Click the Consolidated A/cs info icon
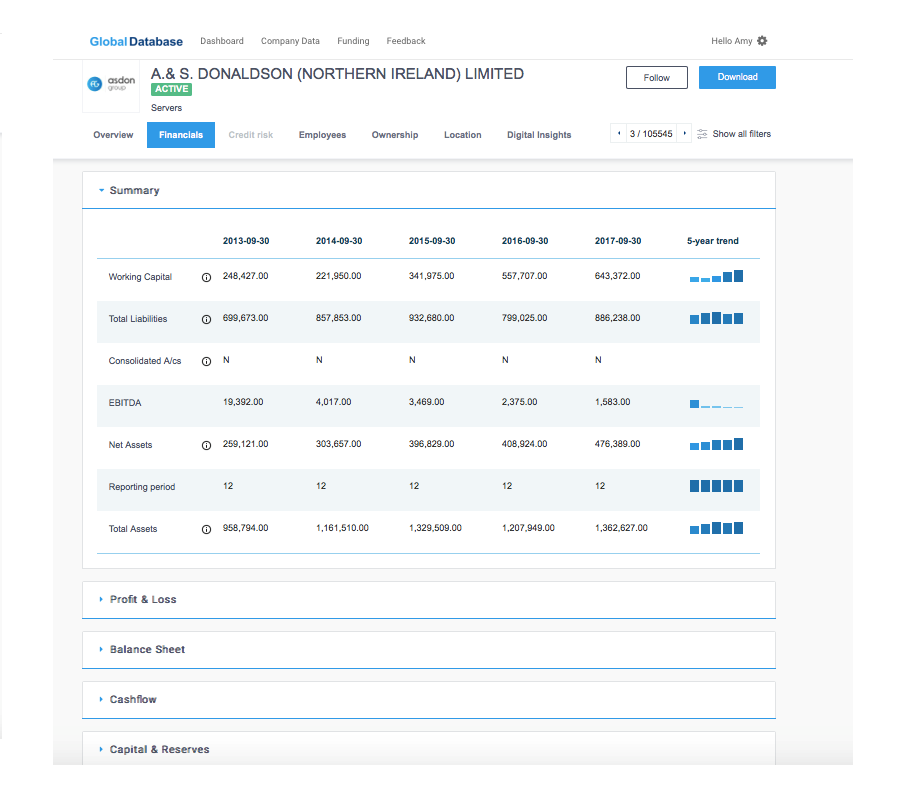The height and width of the screenshot is (802, 908). tap(206, 361)
